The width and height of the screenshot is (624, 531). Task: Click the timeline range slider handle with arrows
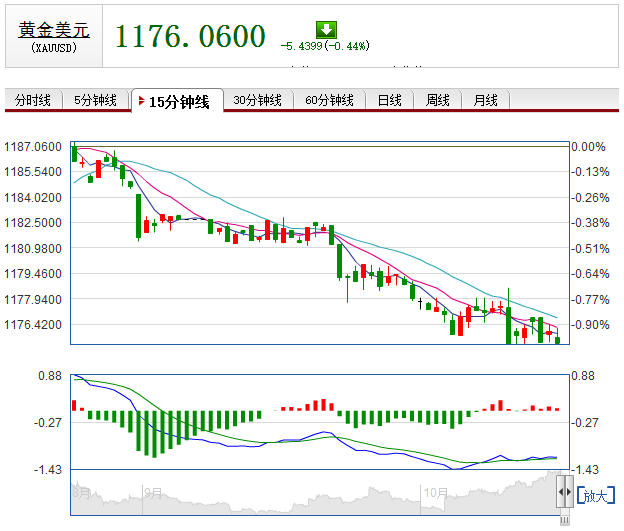pos(565,492)
